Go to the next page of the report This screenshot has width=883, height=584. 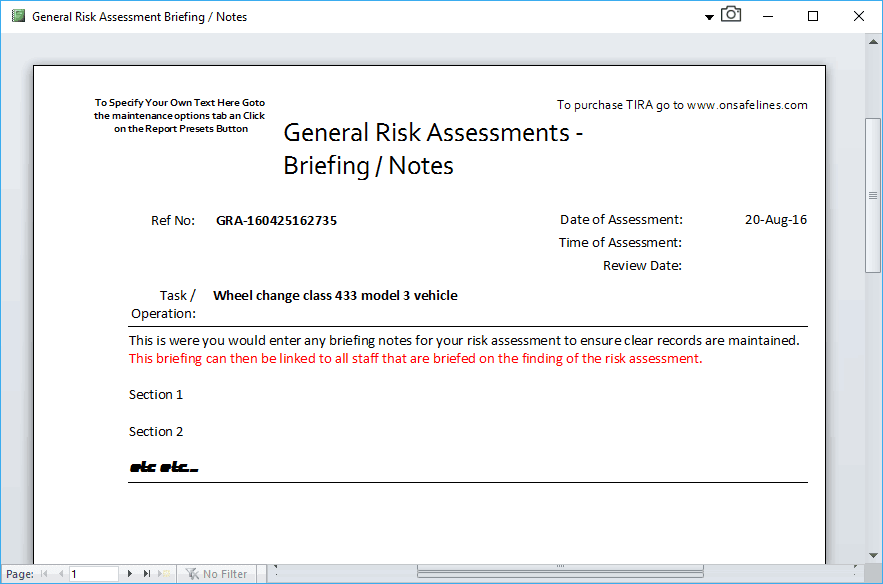[x=130, y=574]
